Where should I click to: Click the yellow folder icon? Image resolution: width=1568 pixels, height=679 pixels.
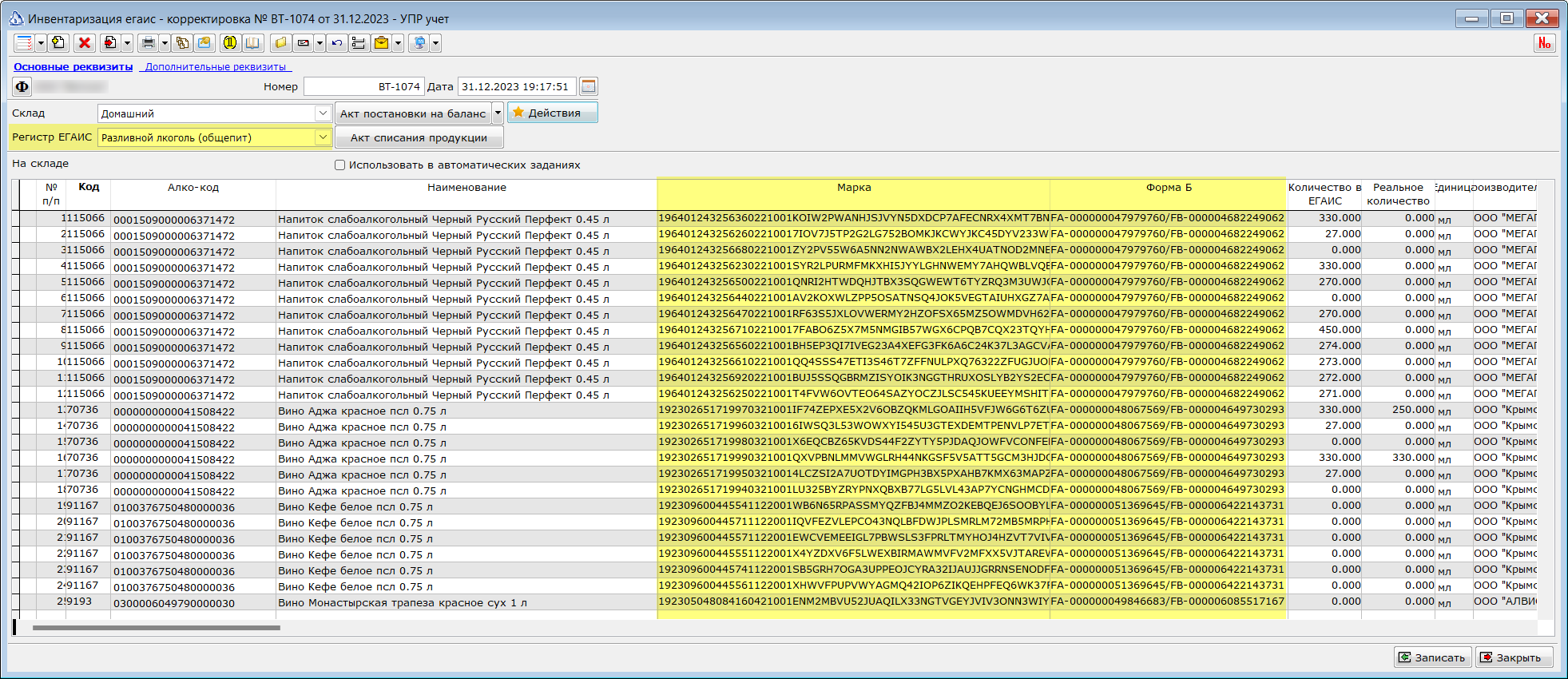[280, 43]
